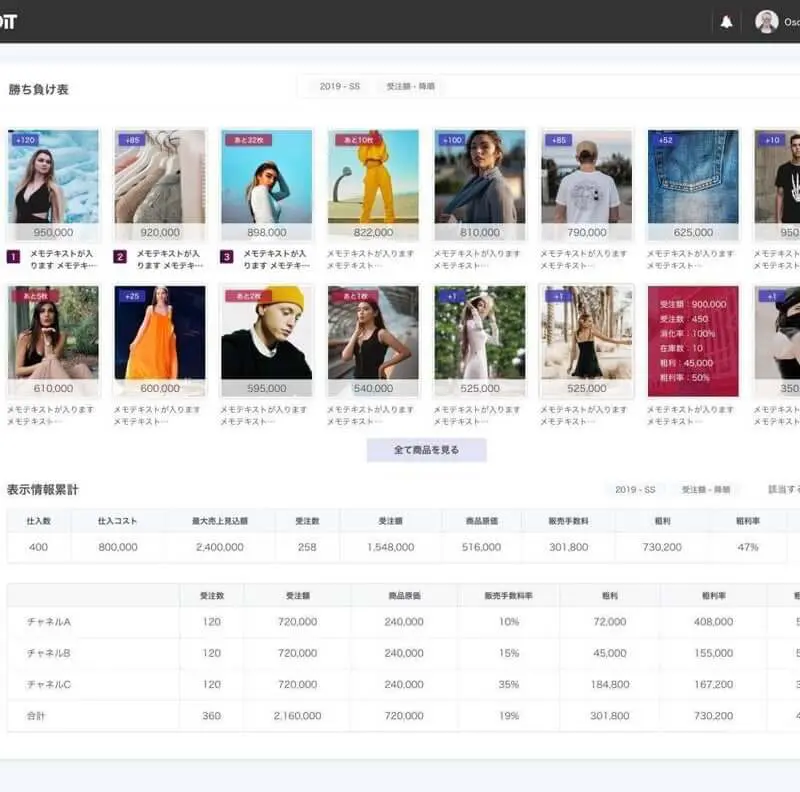Screen dimensions: 800x792
Task: Select rank 1 badge under first product
Action: (x=13, y=257)
